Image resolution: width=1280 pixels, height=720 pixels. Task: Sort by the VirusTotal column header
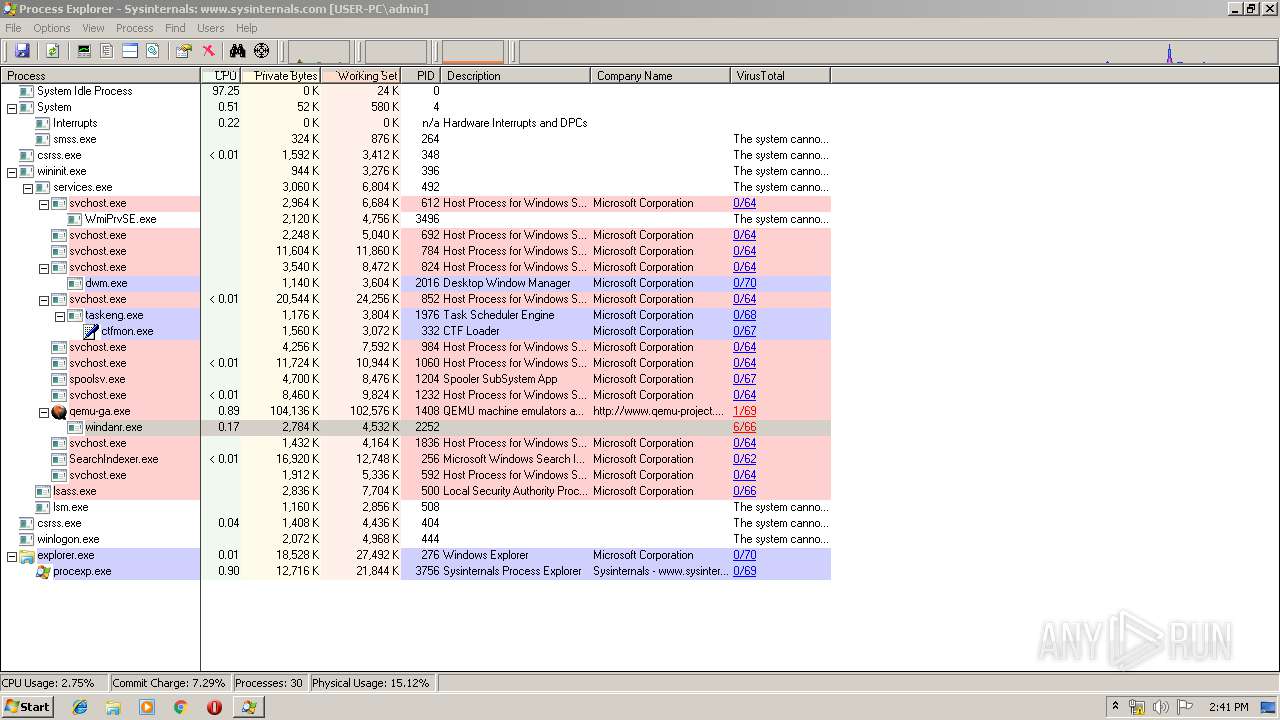(780, 75)
